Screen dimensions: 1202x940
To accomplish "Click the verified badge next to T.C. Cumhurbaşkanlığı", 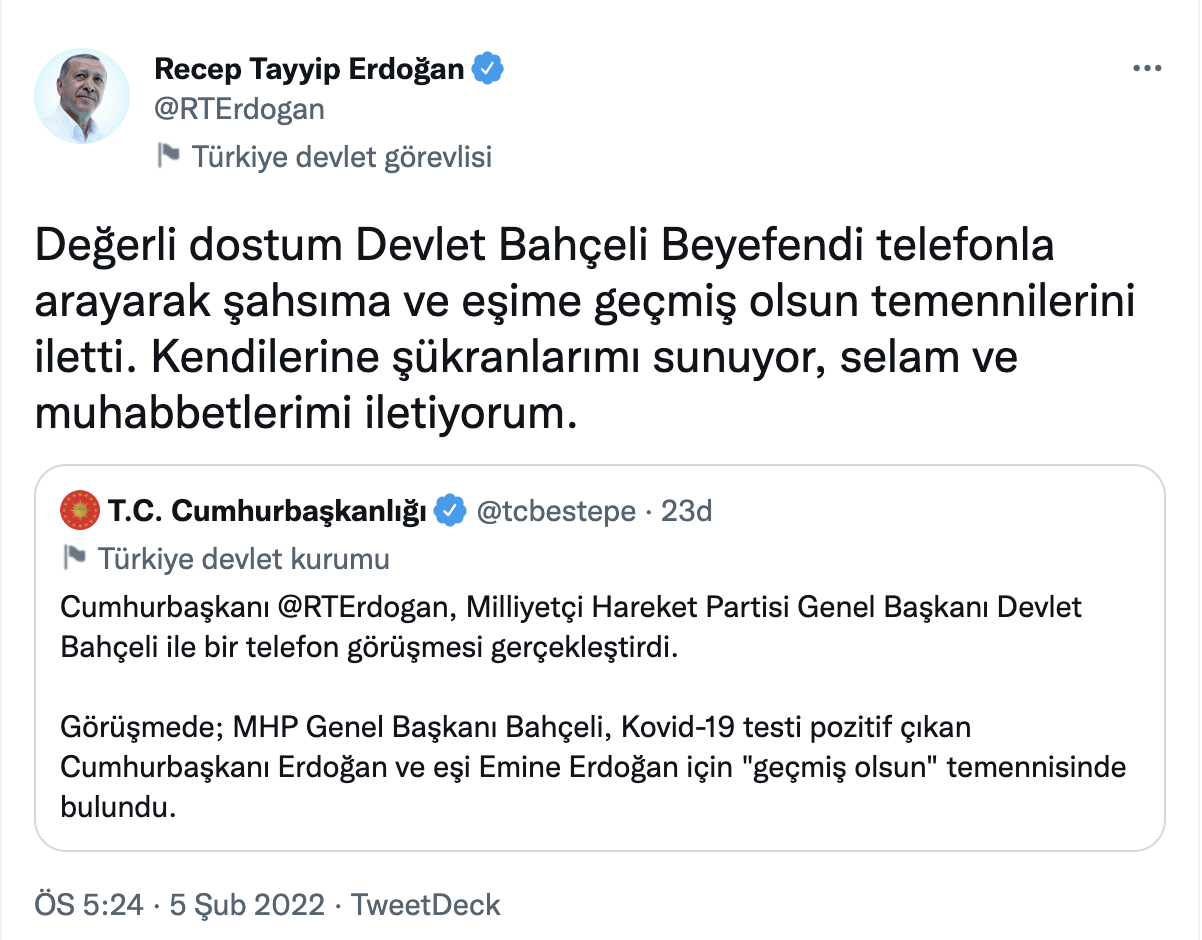I will (451, 511).
